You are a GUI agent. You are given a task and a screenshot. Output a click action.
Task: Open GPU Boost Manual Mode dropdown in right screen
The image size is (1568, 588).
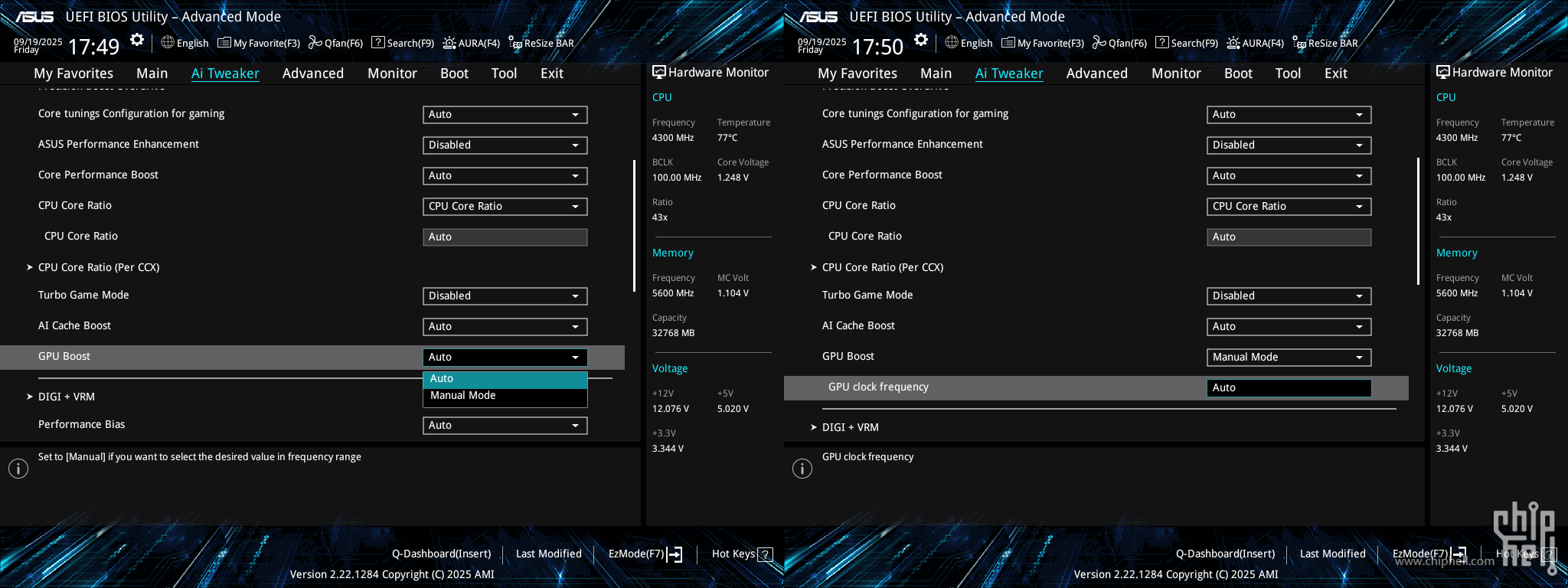pyautogui.click(x=1289, y=358)
